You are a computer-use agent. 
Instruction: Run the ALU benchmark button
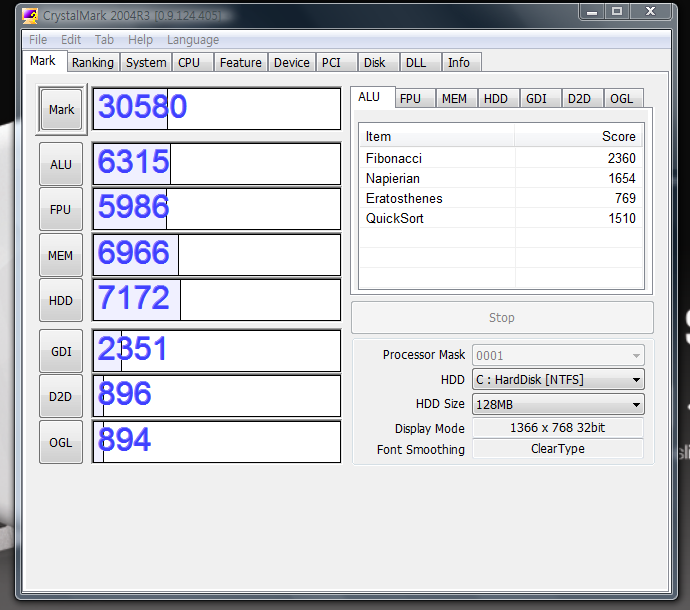(61, 164)
